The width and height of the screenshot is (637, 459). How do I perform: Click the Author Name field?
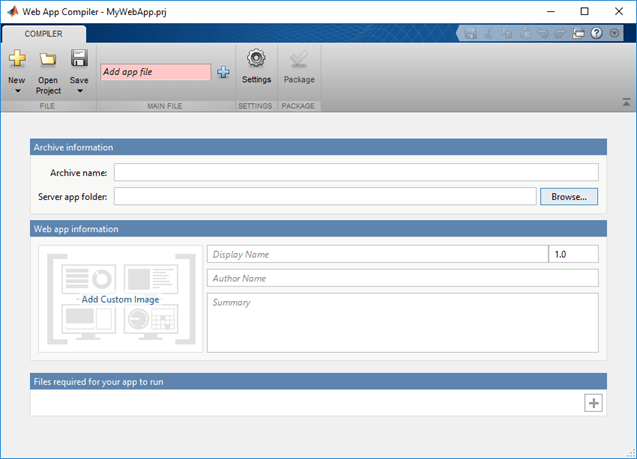pos(403,278)
